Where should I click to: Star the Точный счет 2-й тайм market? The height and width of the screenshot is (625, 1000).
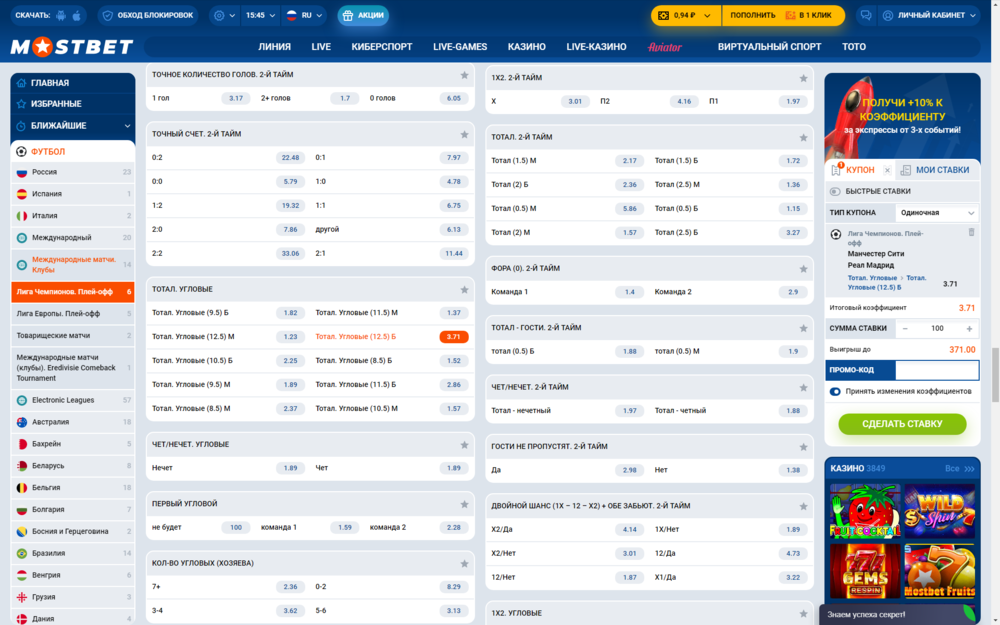click(464, 135)
